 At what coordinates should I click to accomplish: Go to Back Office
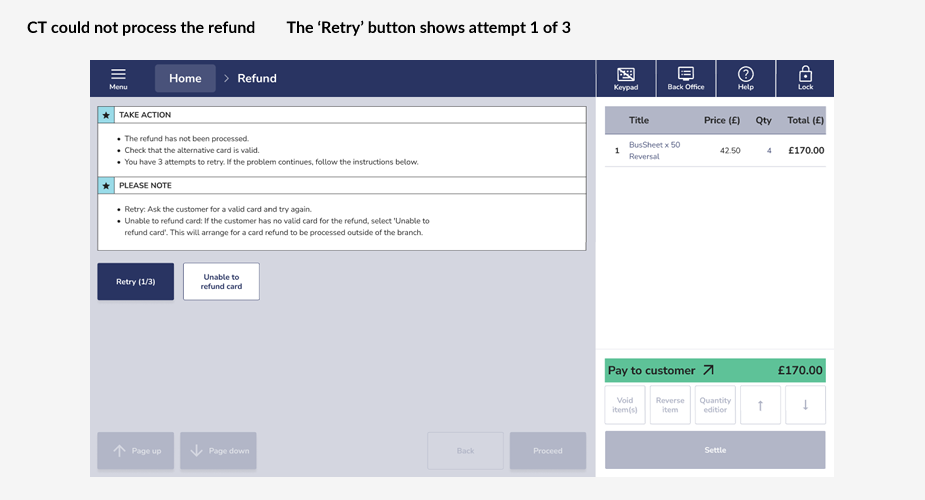(x=685, y=78)
